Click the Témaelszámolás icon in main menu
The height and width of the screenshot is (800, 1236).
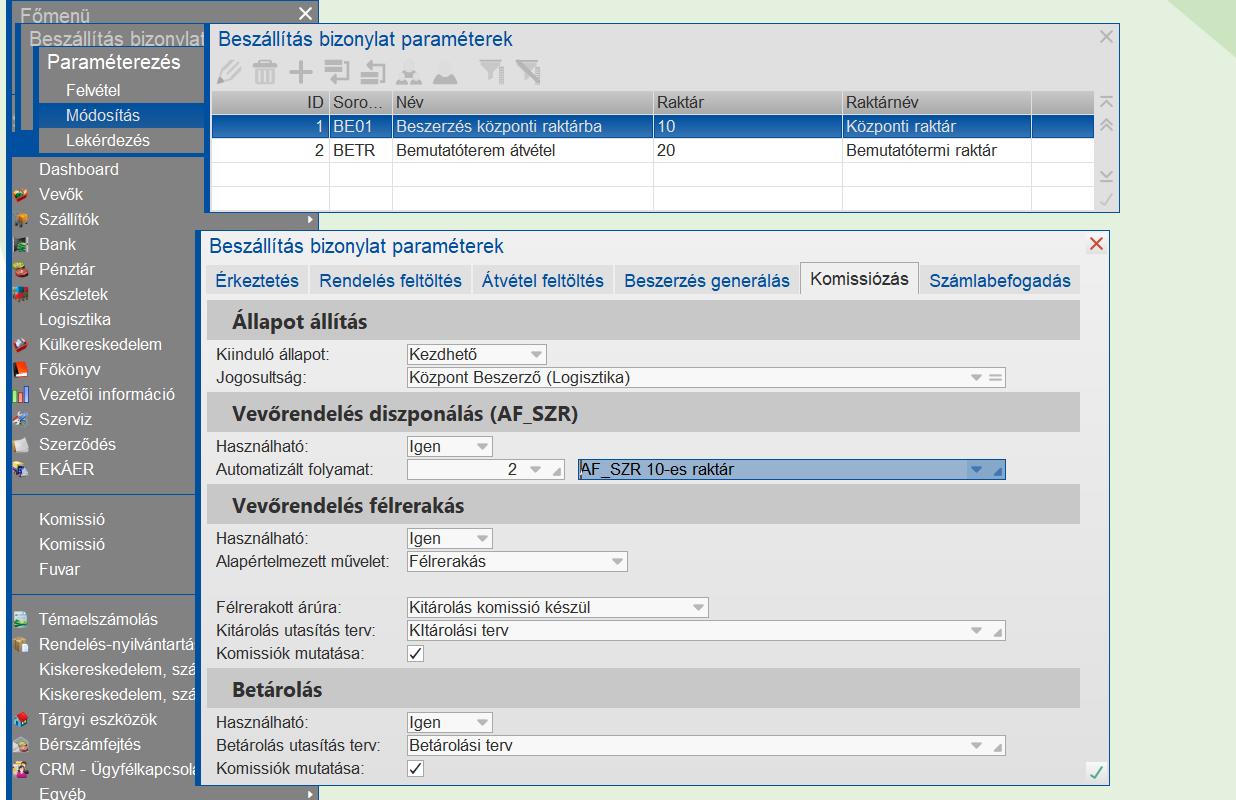coord(20,620)
